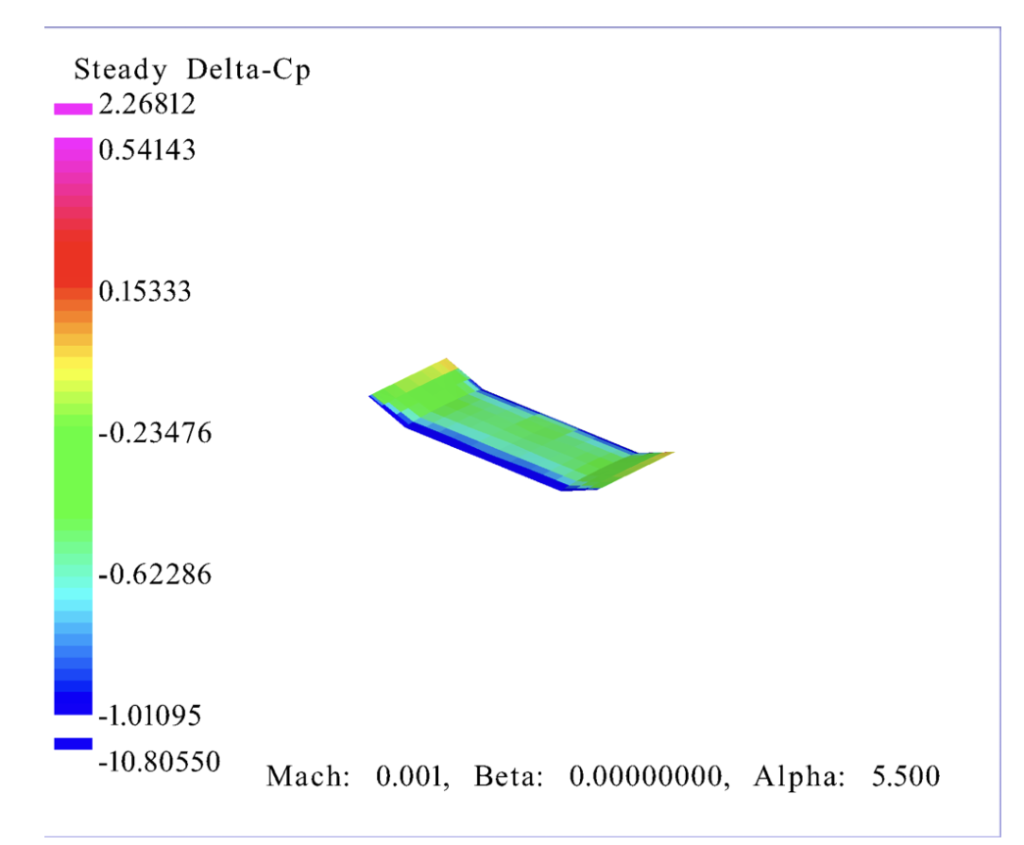Click the -1.01095 legend label
The width and height of the screenshot is (1024, 845).
click(154, 716)
